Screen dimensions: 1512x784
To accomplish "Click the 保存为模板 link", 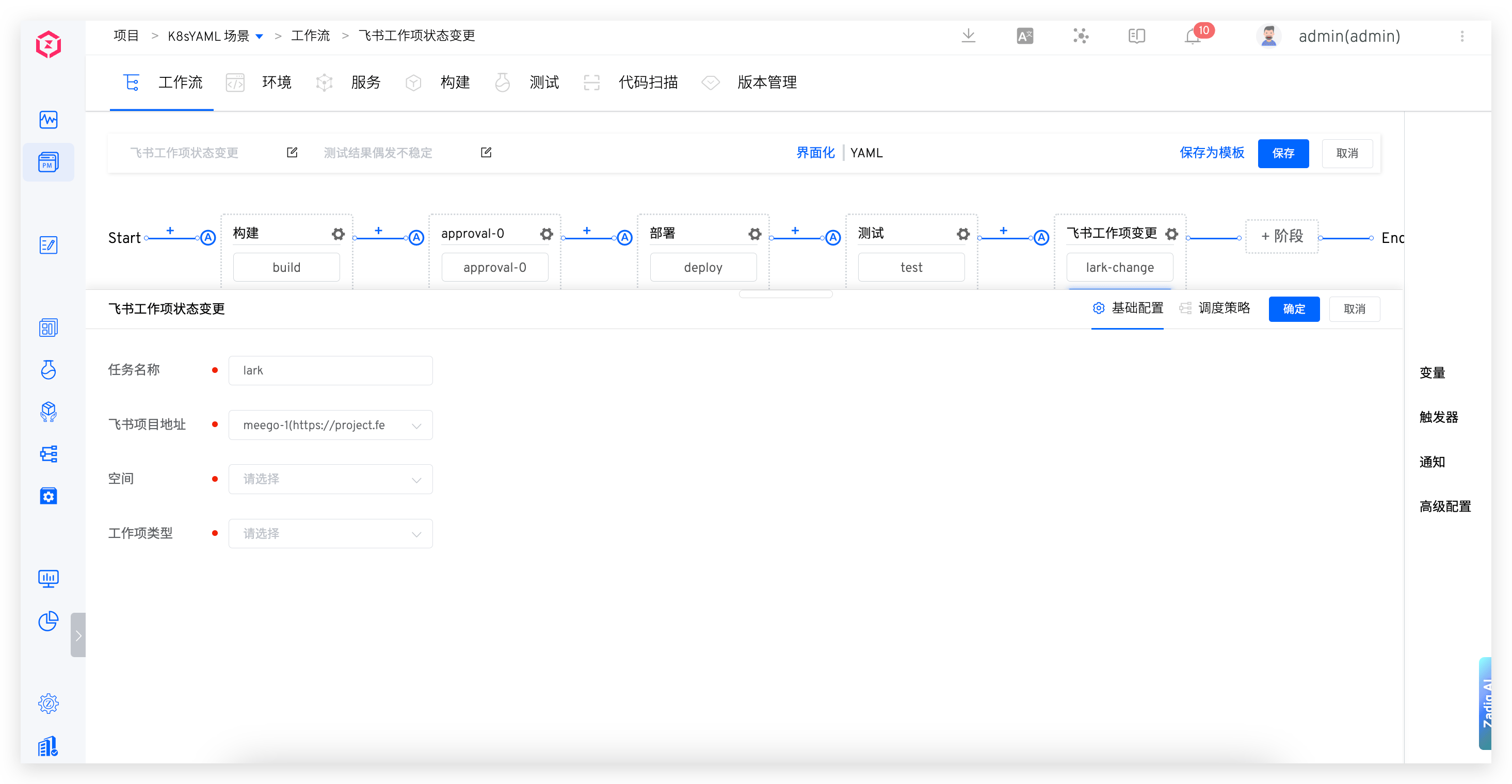I will pyautogui.click(x=1212, y=153).
